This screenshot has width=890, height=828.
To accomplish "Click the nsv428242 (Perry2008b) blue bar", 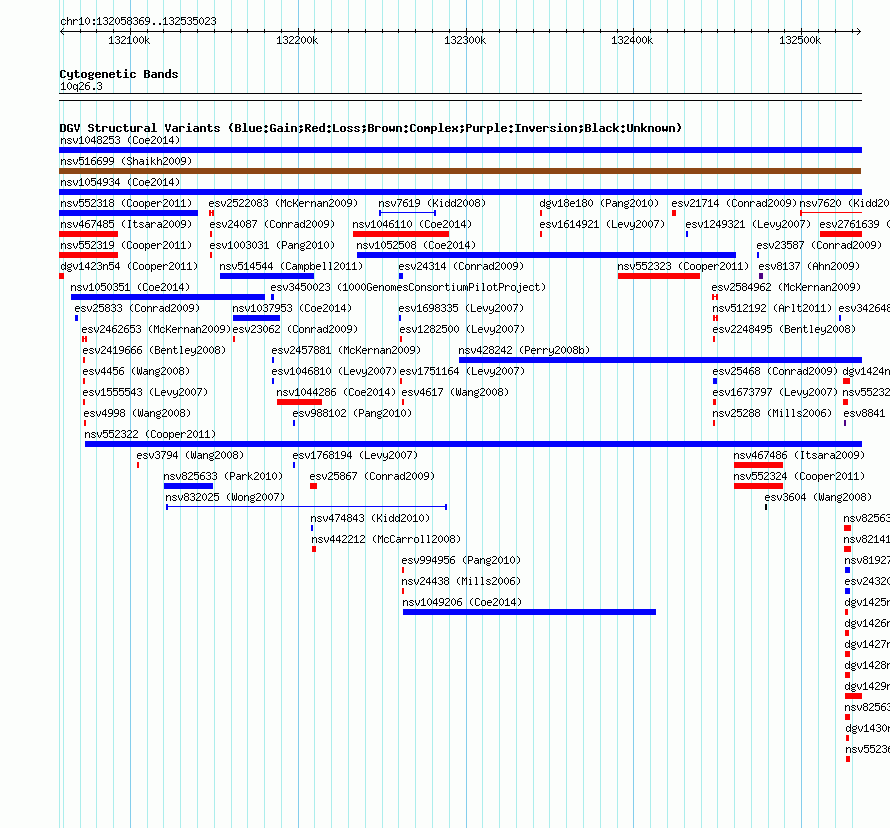I will 660,360.
